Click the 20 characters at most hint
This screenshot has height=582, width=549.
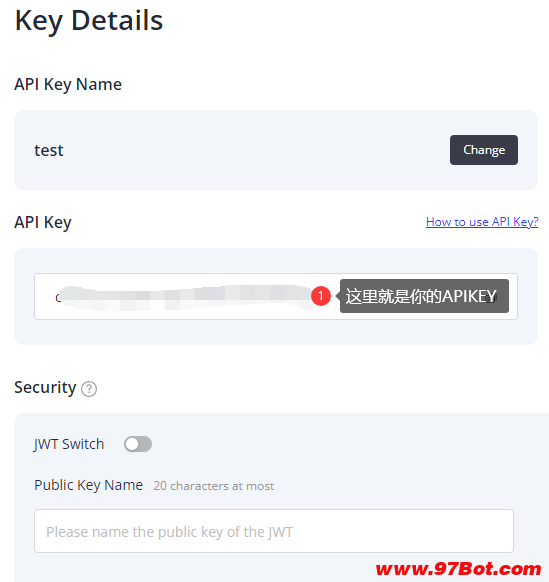[214, 486]
